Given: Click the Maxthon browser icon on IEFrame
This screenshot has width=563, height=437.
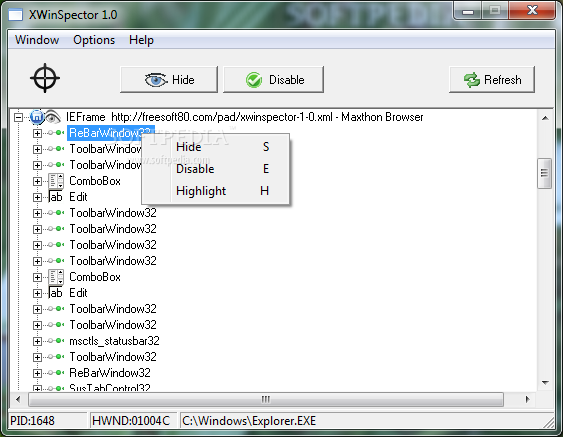Looking at the screenshot, I should click(x=37, y=117).
